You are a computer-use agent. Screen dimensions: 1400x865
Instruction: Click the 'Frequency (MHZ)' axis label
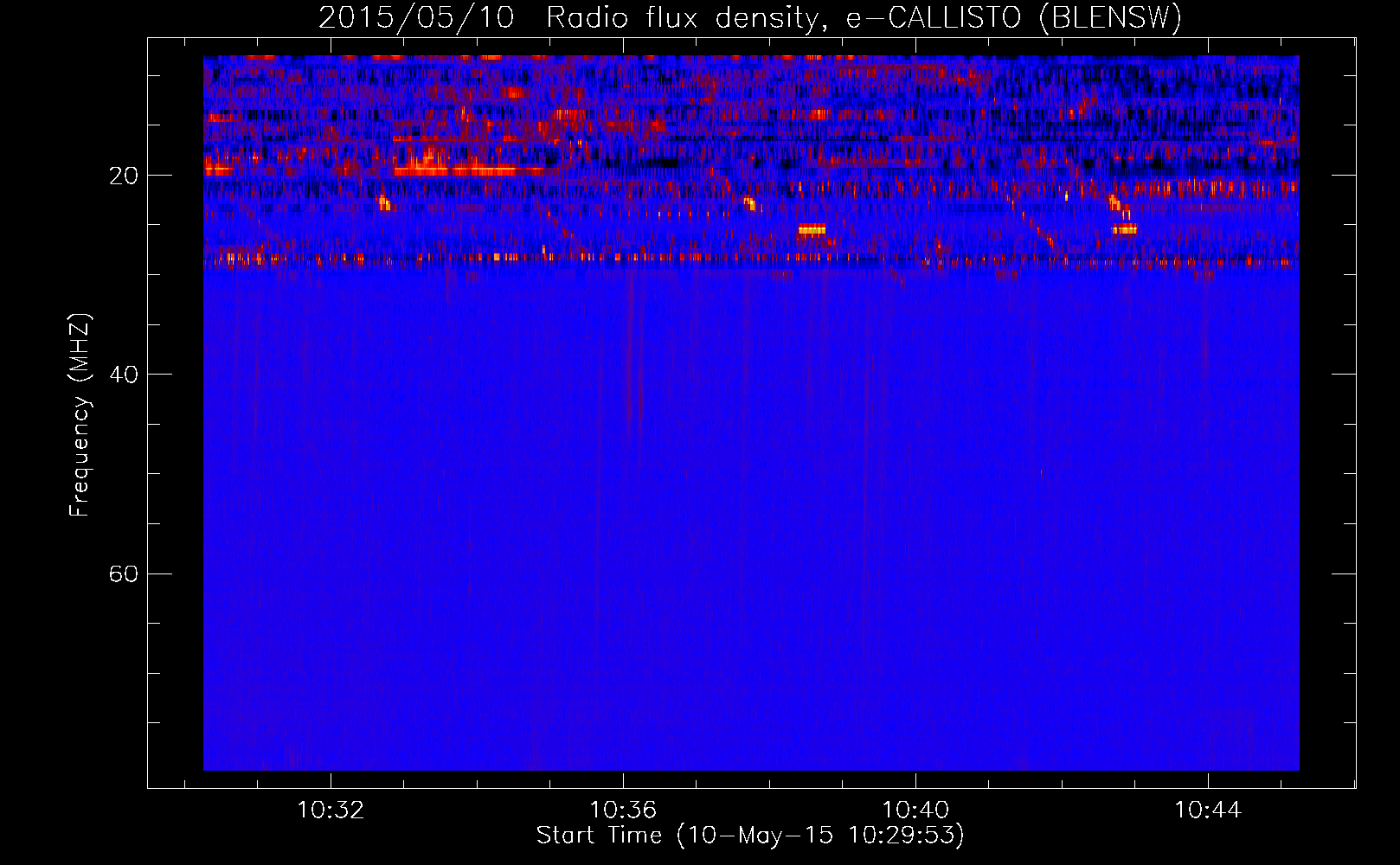tap(79, 415)
